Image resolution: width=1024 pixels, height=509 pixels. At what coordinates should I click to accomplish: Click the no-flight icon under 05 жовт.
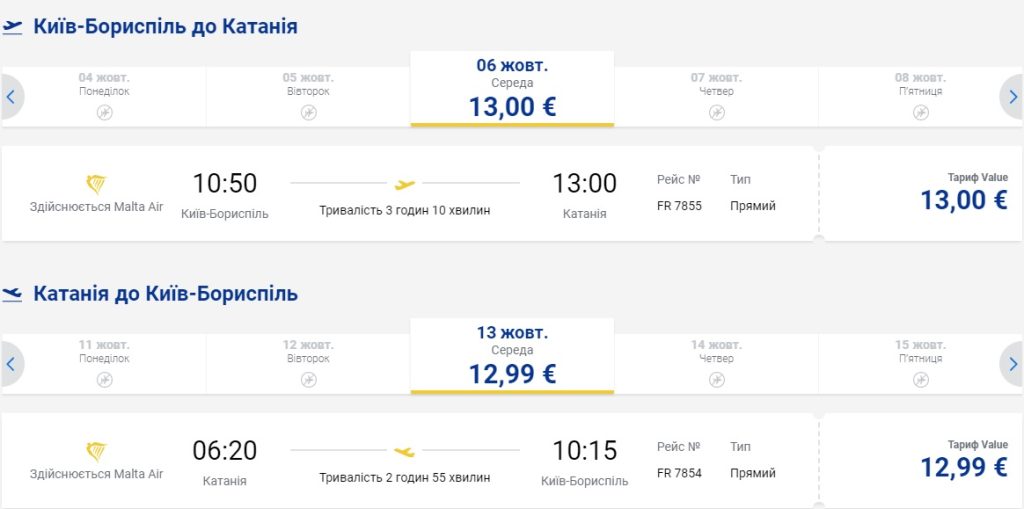point(308,112)
